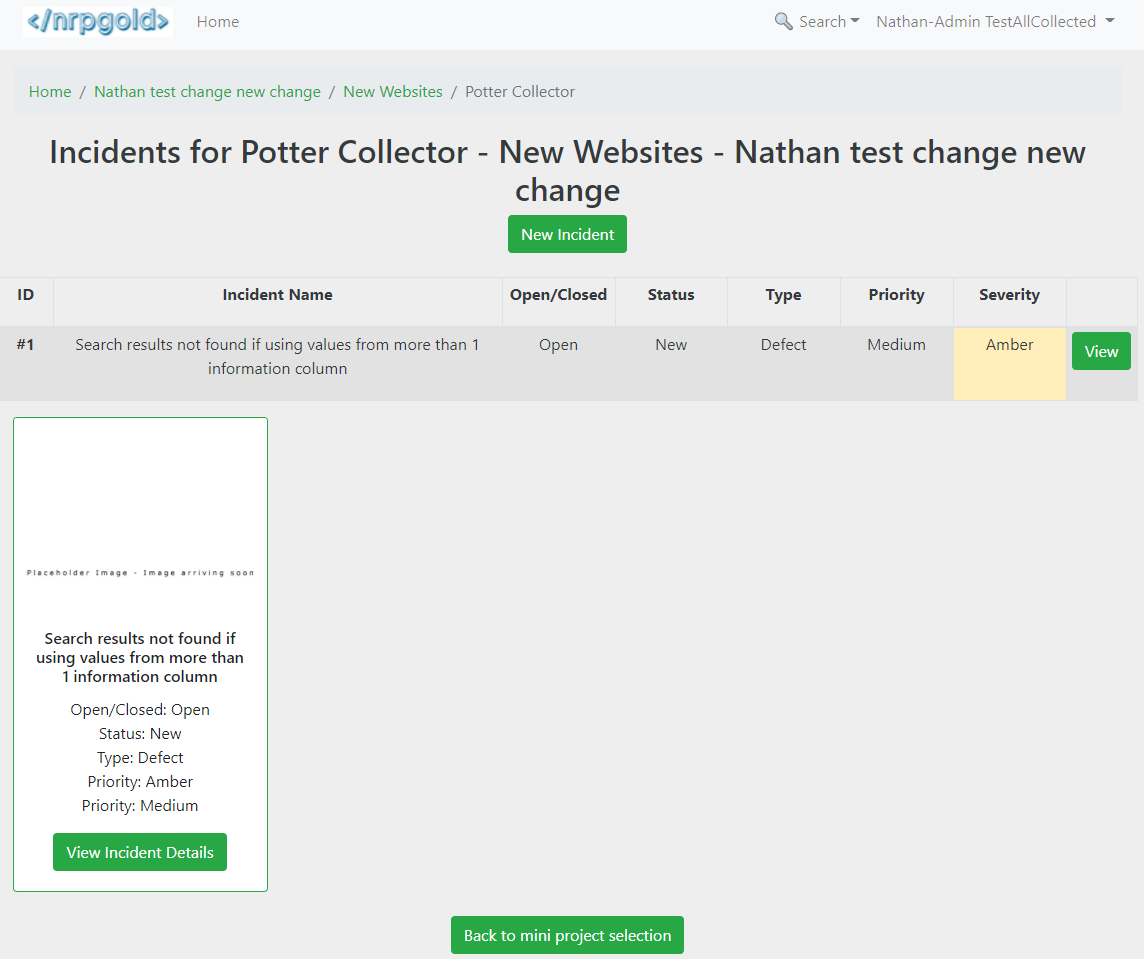Click the nrpgold logo

(98, 21)
